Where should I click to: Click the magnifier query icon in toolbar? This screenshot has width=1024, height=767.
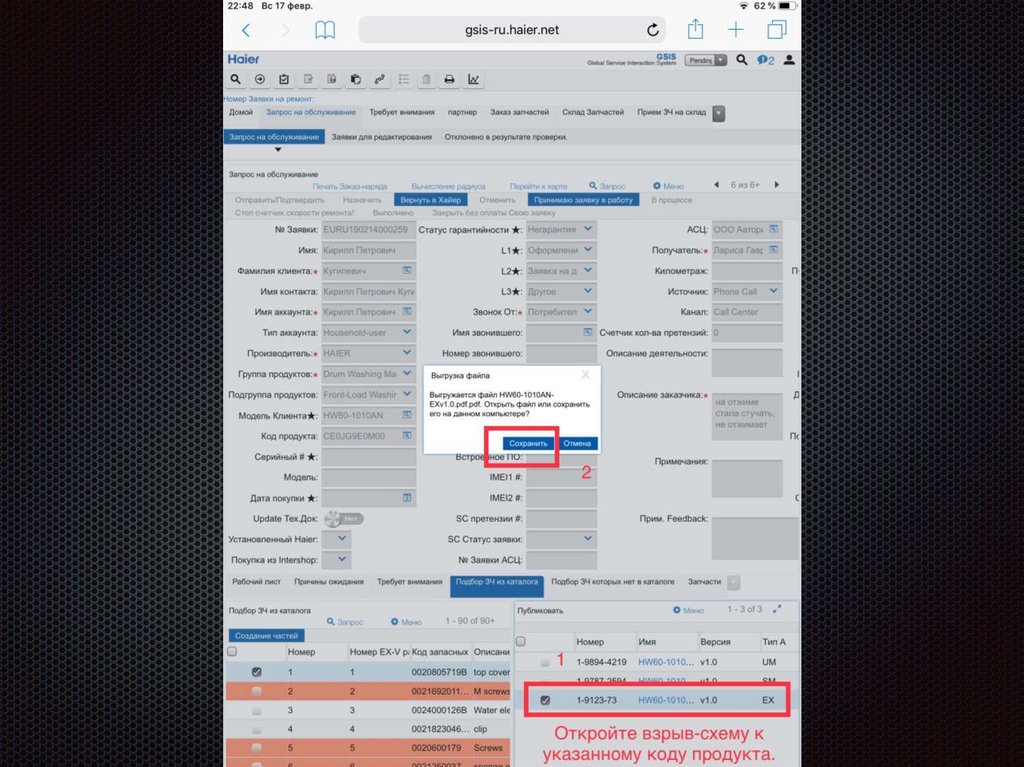coord(235,79)
